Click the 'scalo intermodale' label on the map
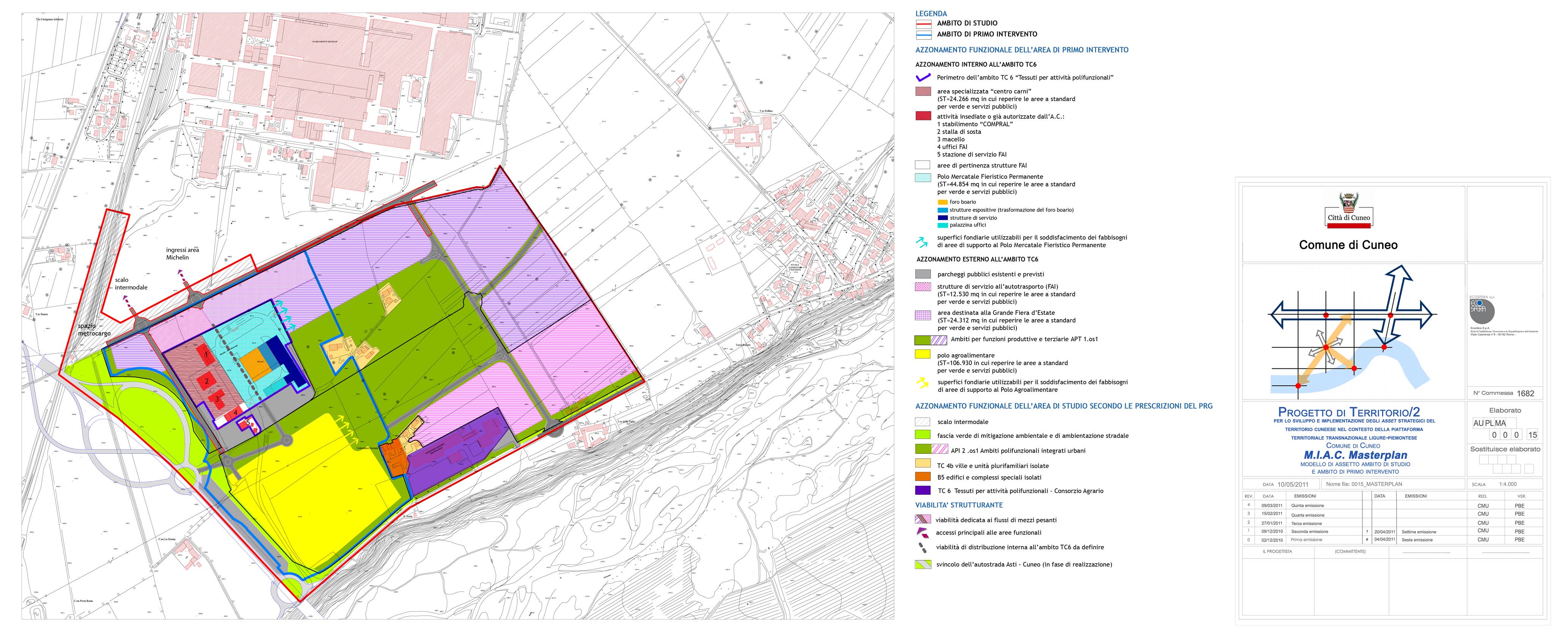This screenshot has height=627, width=1568. click(131, 284)
